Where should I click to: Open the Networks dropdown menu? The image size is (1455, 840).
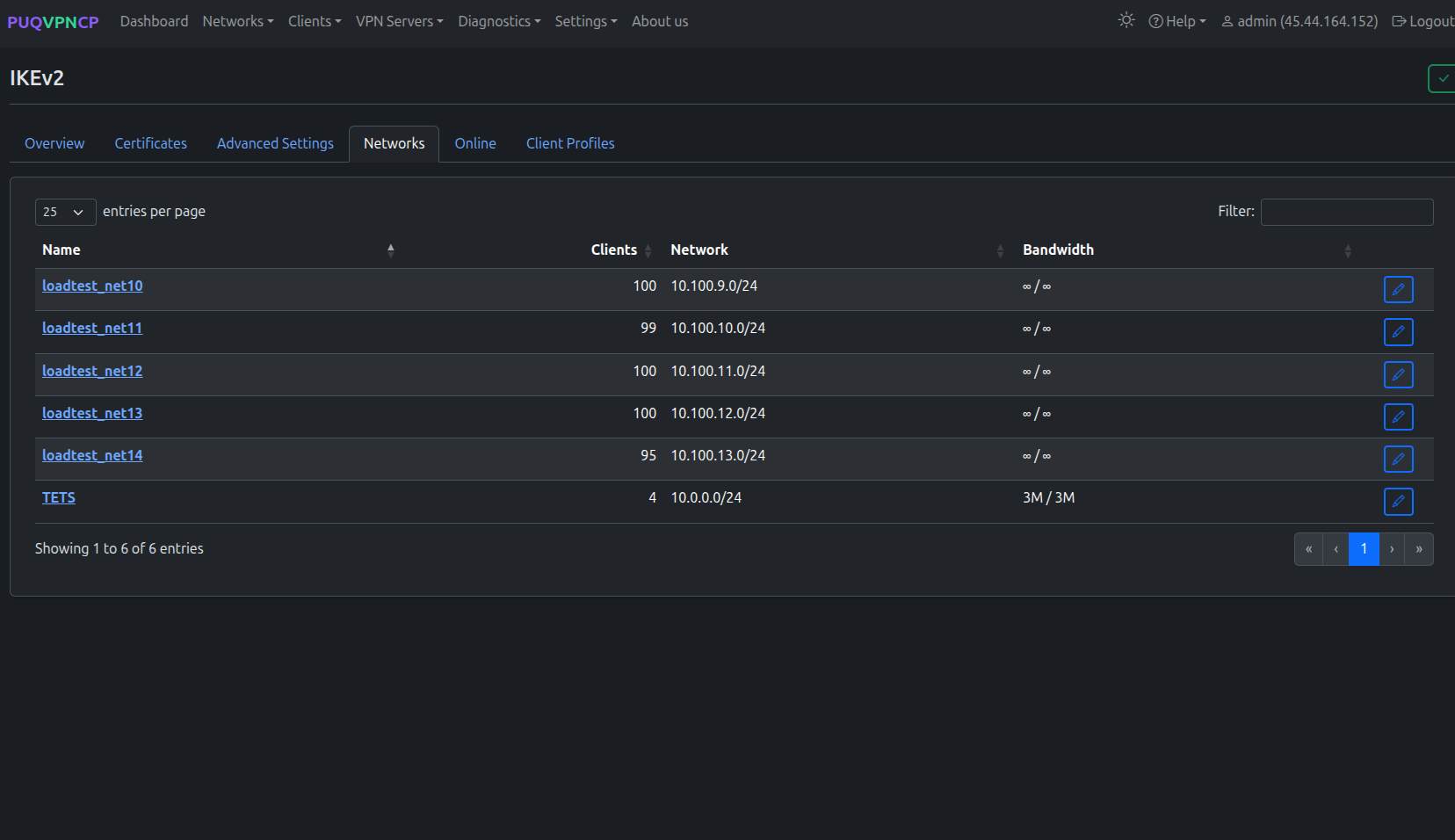pyautogui.click(x=238, y=21)
